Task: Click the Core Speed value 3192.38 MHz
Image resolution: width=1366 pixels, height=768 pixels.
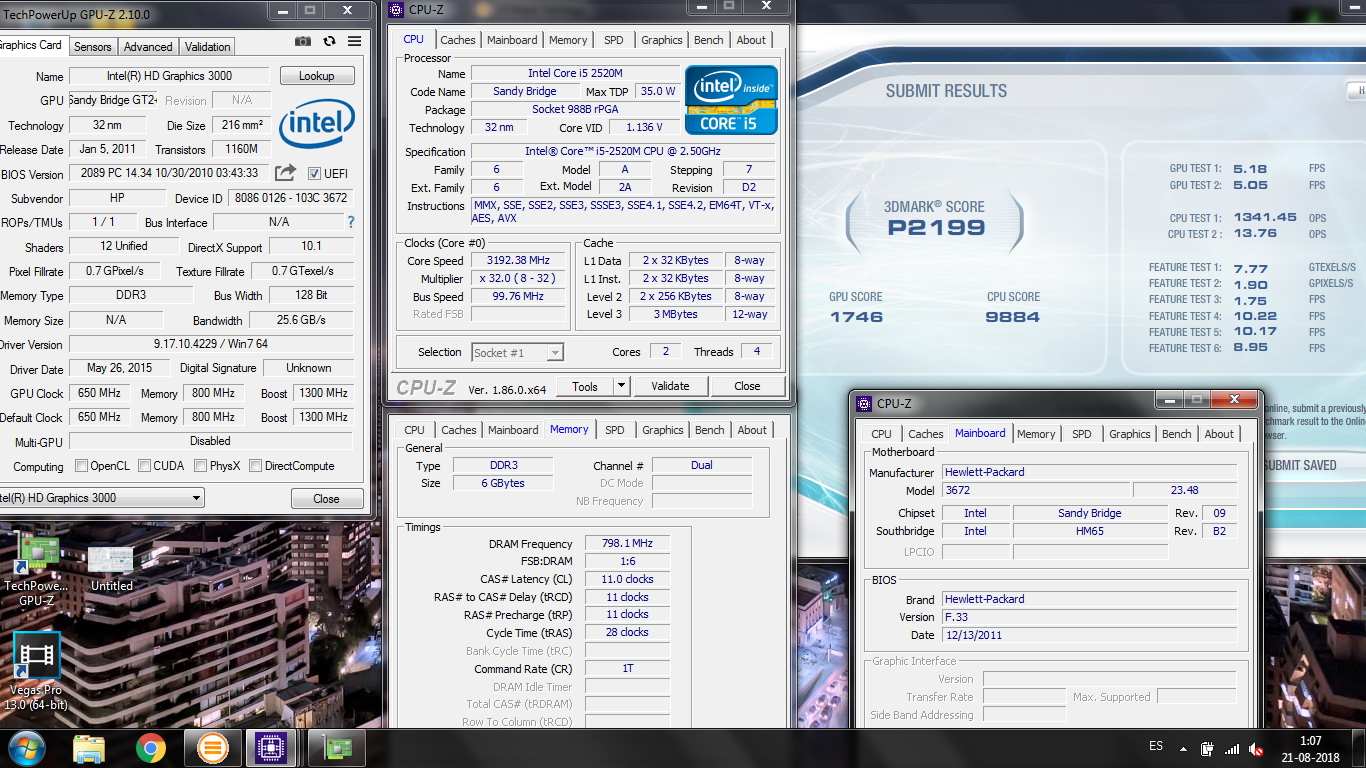Action: [519, 261]
